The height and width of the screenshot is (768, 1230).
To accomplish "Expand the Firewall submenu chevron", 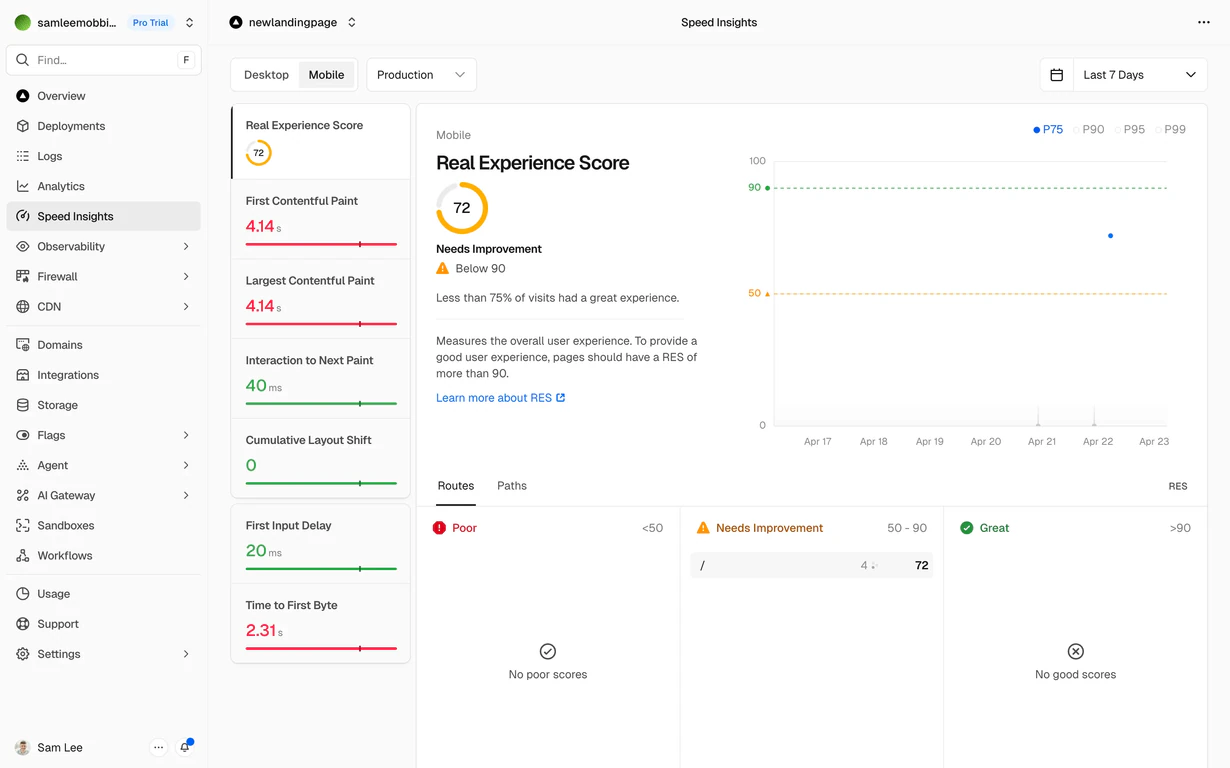I will tap(186, 276).
